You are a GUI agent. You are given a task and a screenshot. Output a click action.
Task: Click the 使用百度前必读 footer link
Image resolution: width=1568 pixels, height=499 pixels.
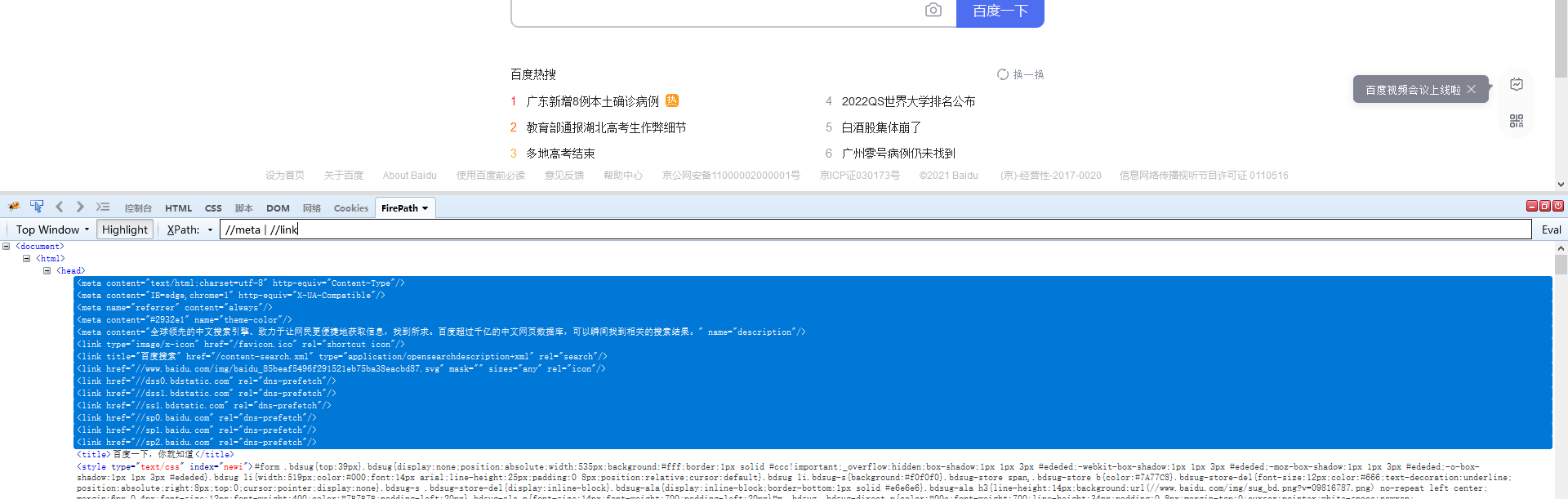491,176
